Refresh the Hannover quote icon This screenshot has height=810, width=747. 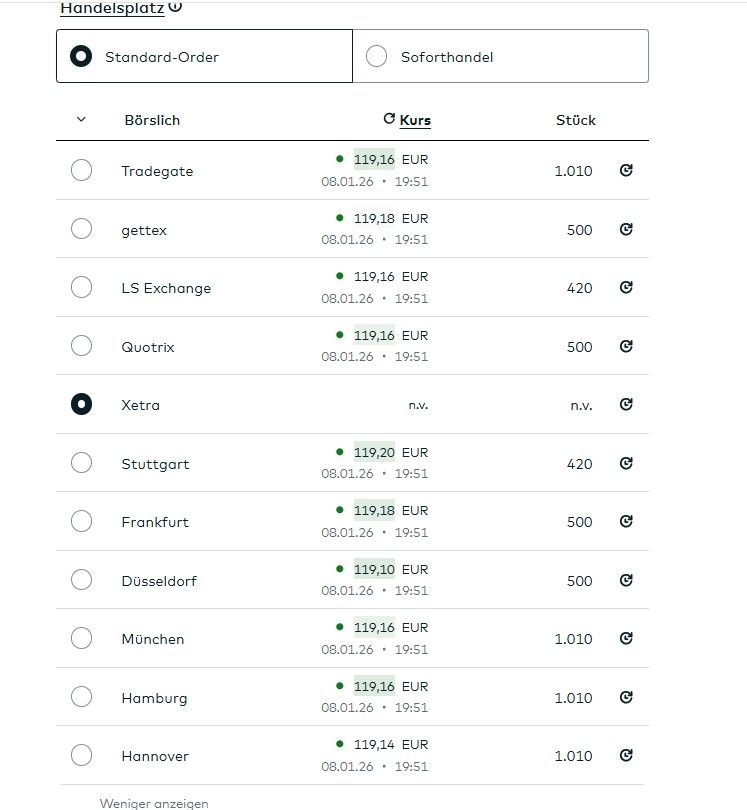[x=626, y=756]
